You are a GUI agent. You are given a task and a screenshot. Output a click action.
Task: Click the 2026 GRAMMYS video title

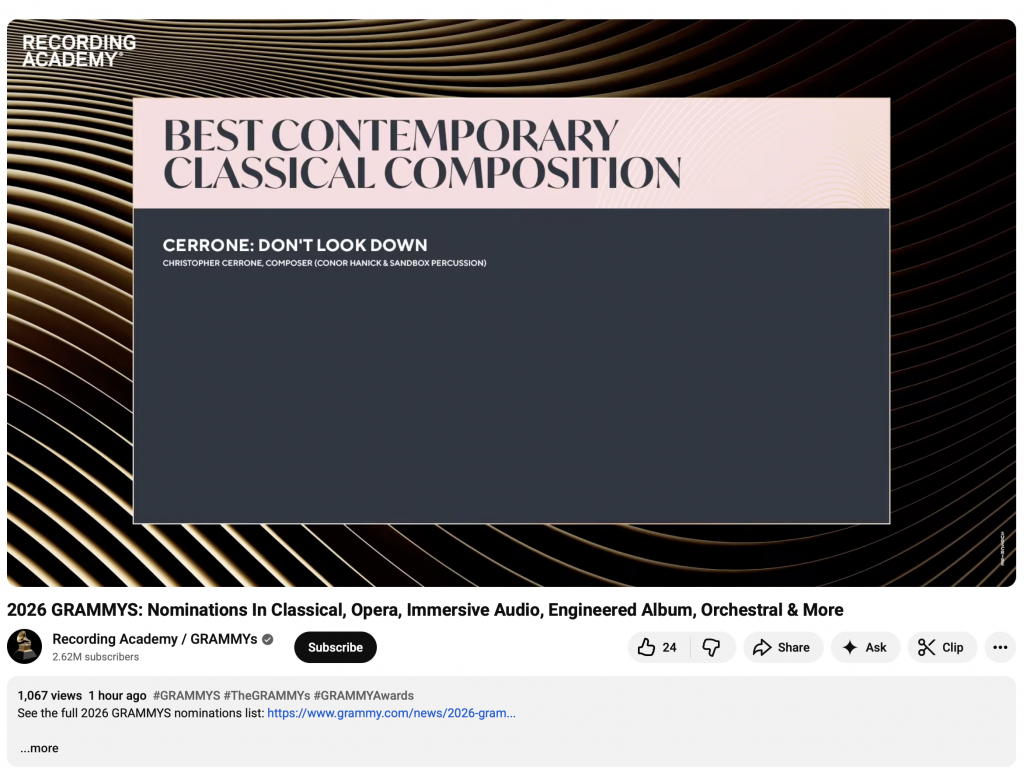pos(425,610)
